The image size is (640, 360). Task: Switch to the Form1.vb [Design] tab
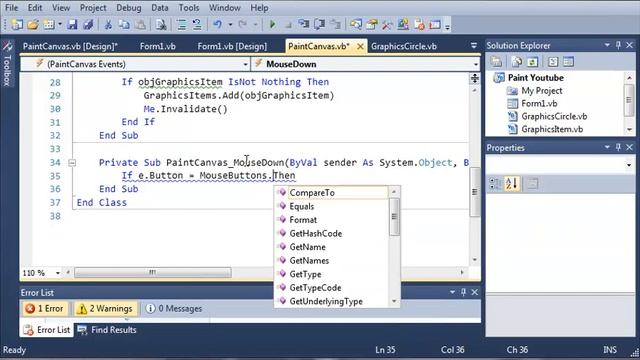click(232, 46)
